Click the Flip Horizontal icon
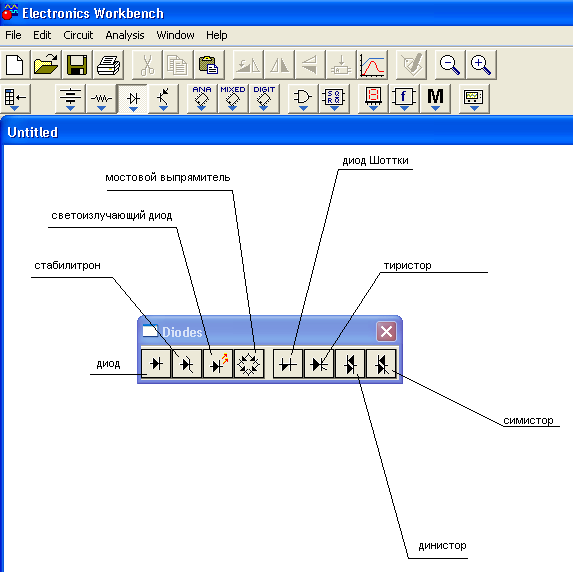The height and width of the screenshot is (572, 573). [279, 65]
